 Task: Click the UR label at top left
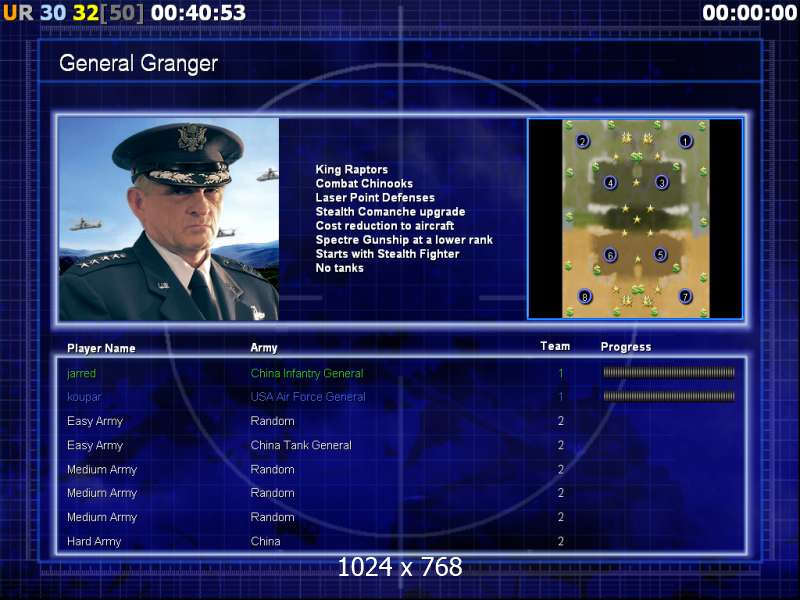pos(18,13)
